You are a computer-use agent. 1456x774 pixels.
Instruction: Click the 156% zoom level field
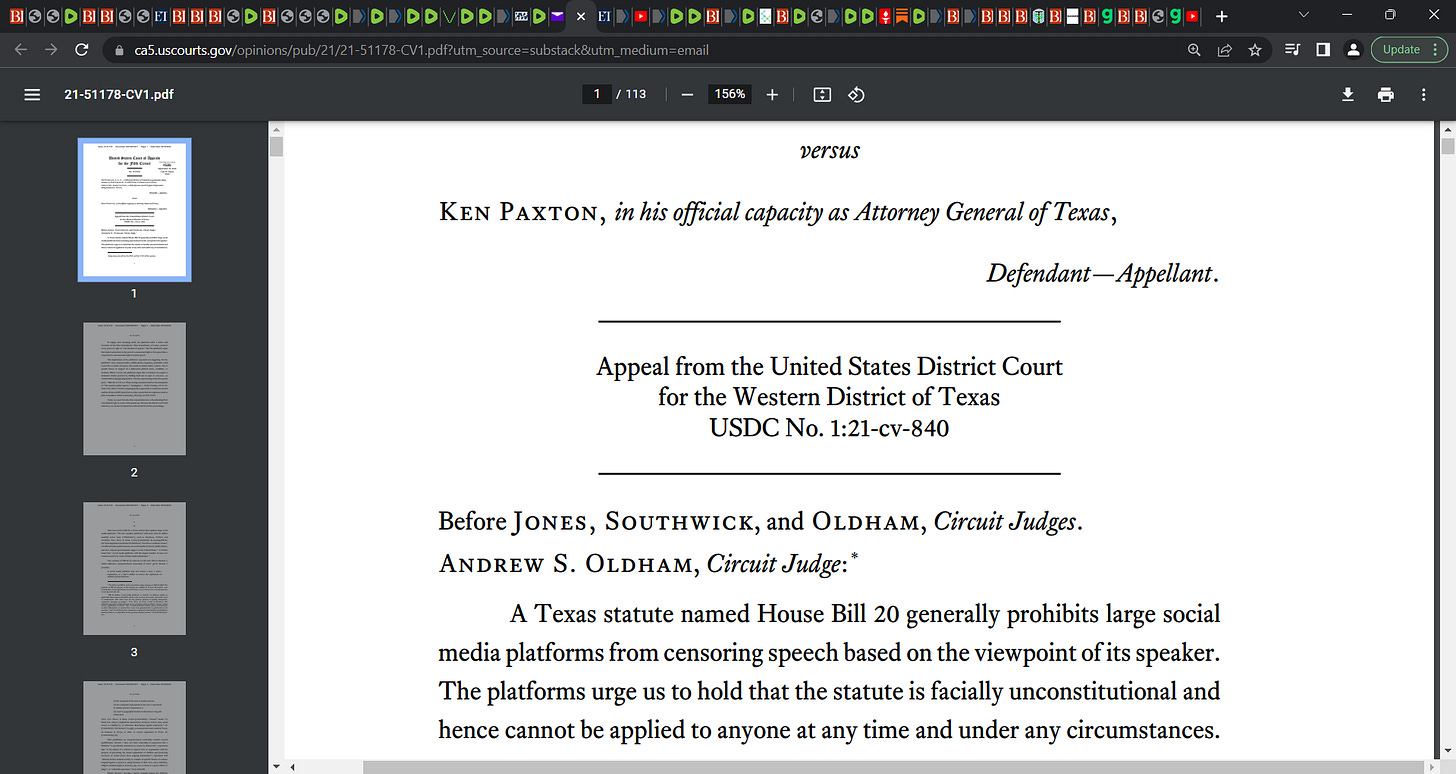coord(729,94)
